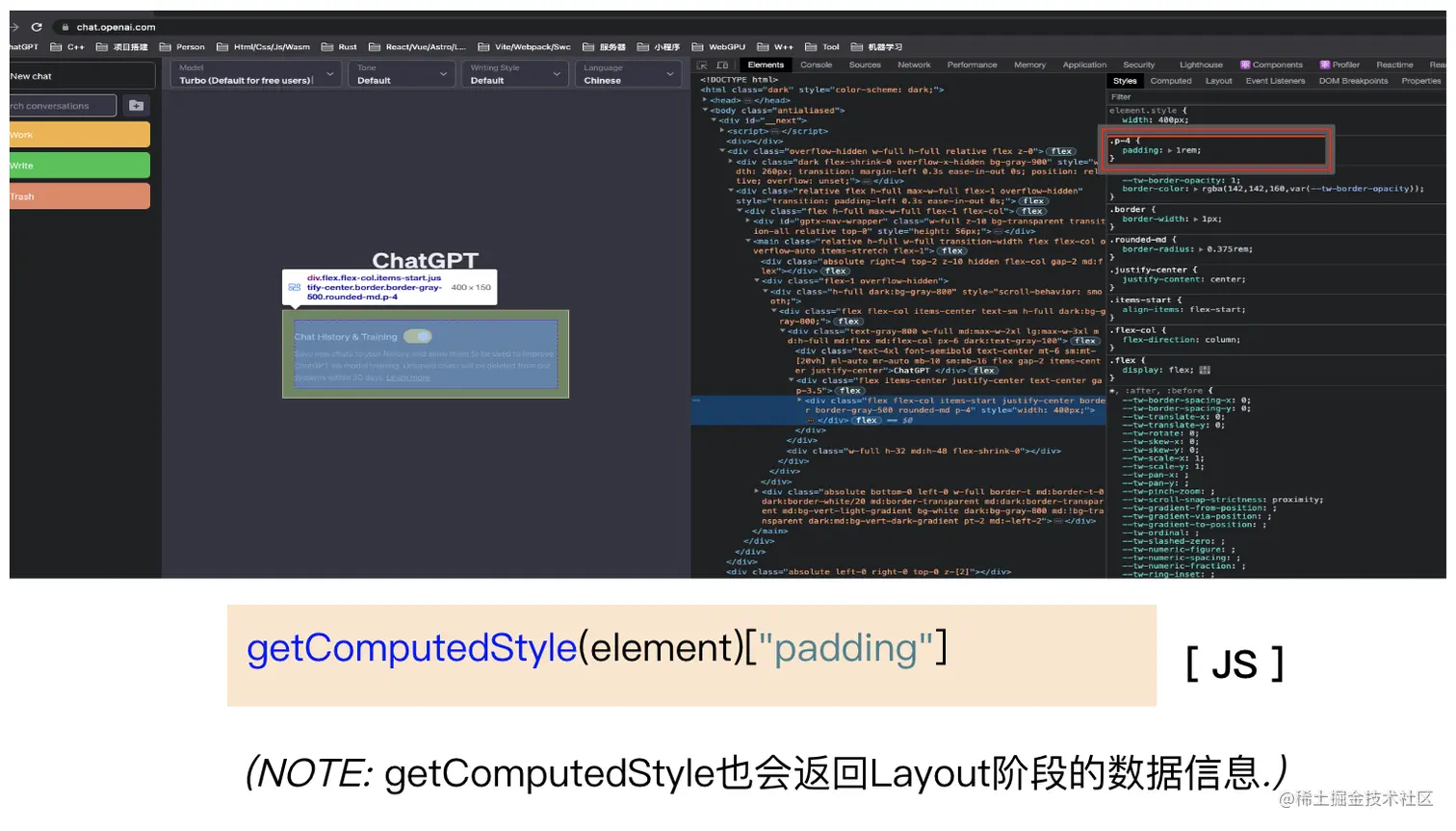Switch to the Performance panel tab
Viewport: 1456px width, 831px height.
pos(972,65)
